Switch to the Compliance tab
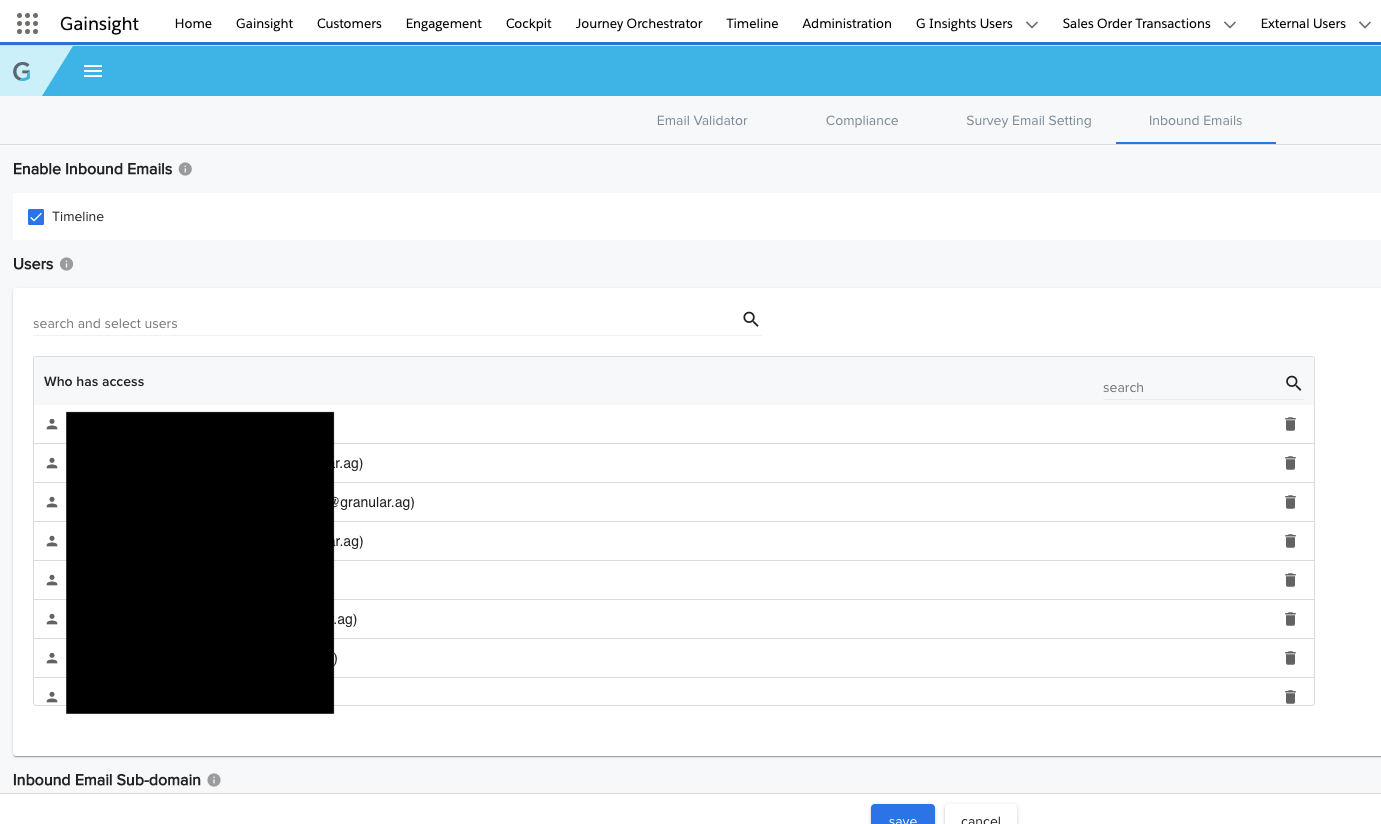Viewport: 1381px width, 824px height. pos(862,120)
